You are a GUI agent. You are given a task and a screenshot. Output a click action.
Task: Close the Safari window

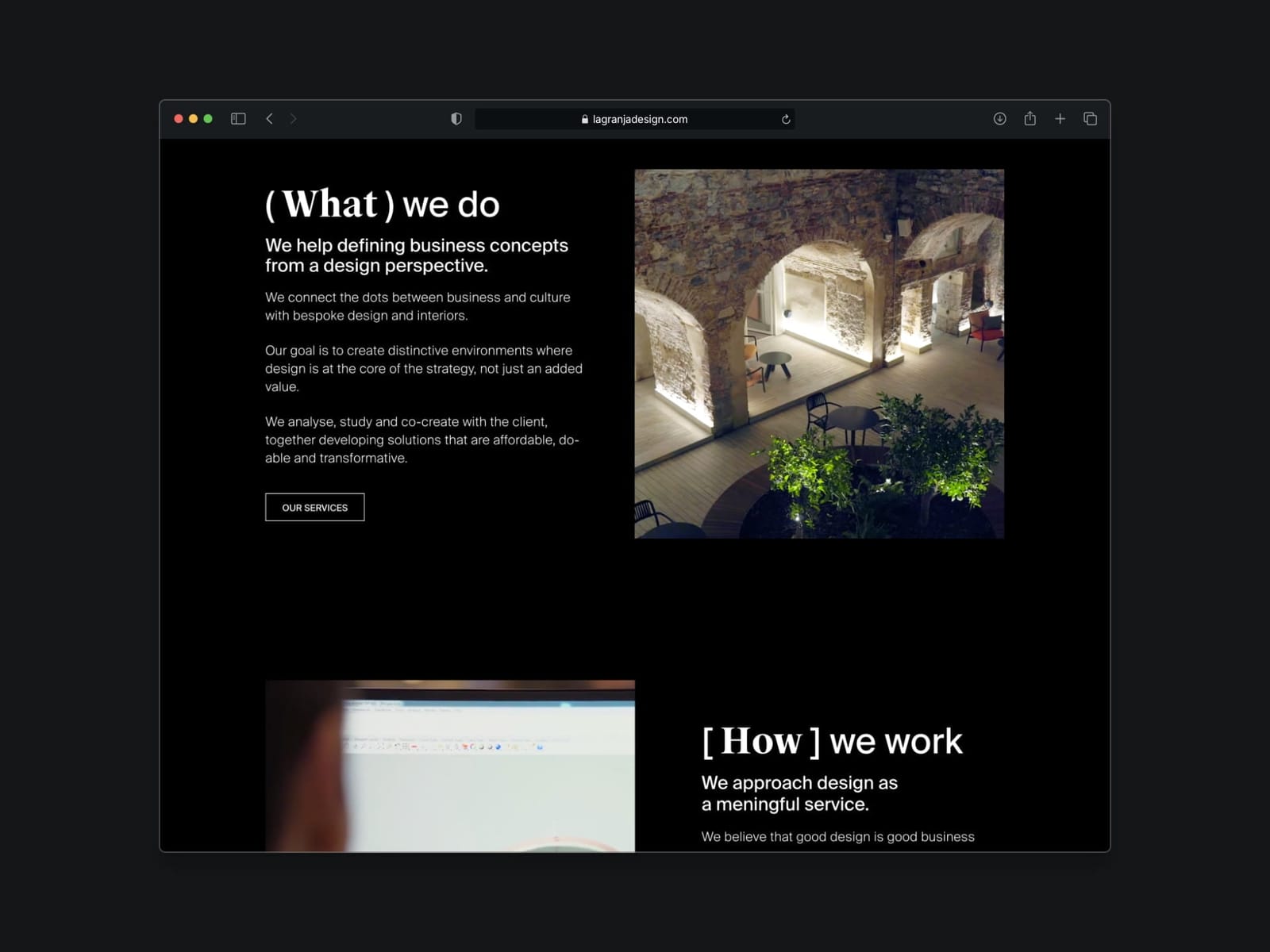click(x=179, y=119)
